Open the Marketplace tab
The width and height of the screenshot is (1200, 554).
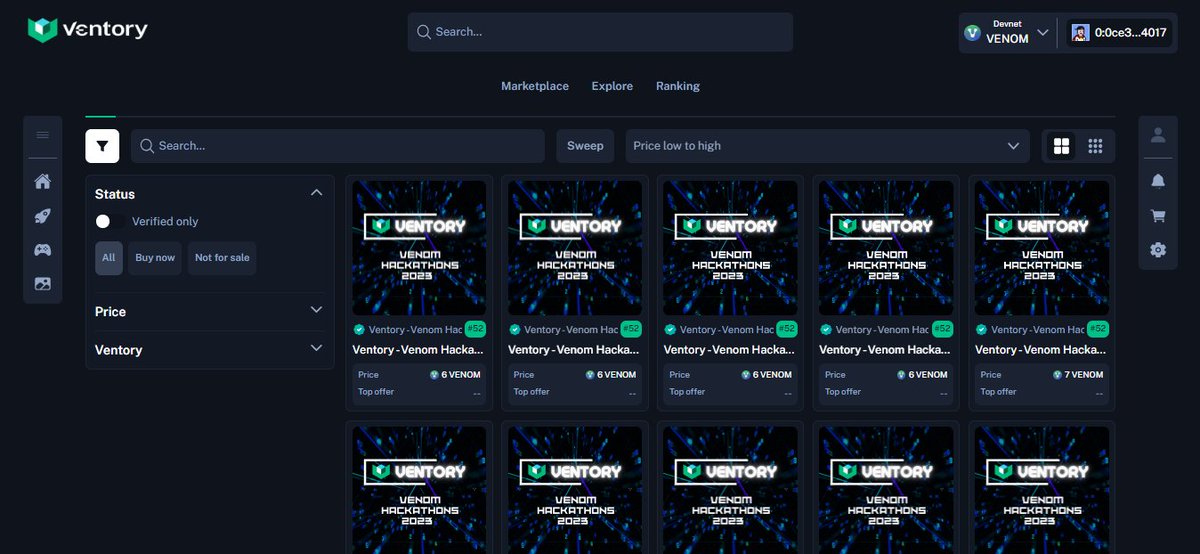[x=535, y=86]
